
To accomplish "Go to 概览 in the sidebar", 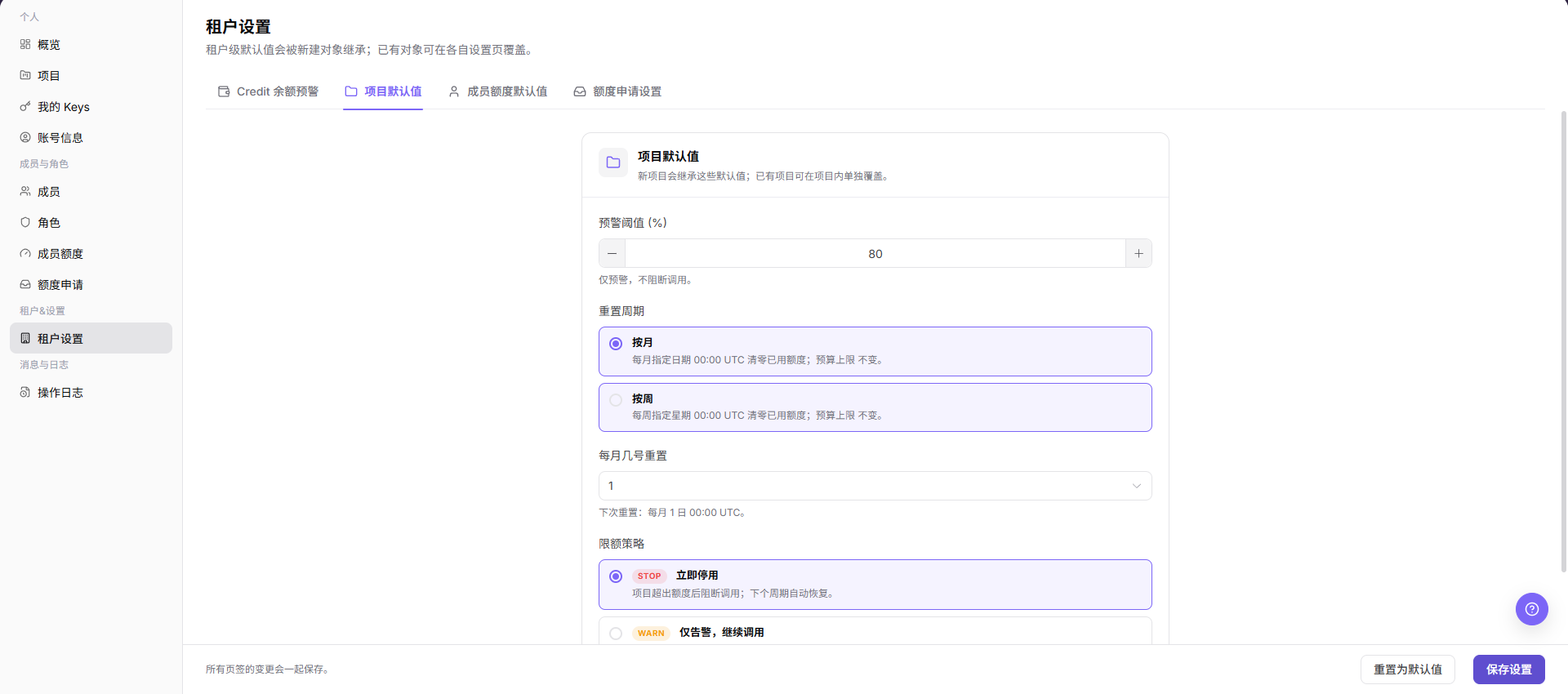I will (91, 44).
